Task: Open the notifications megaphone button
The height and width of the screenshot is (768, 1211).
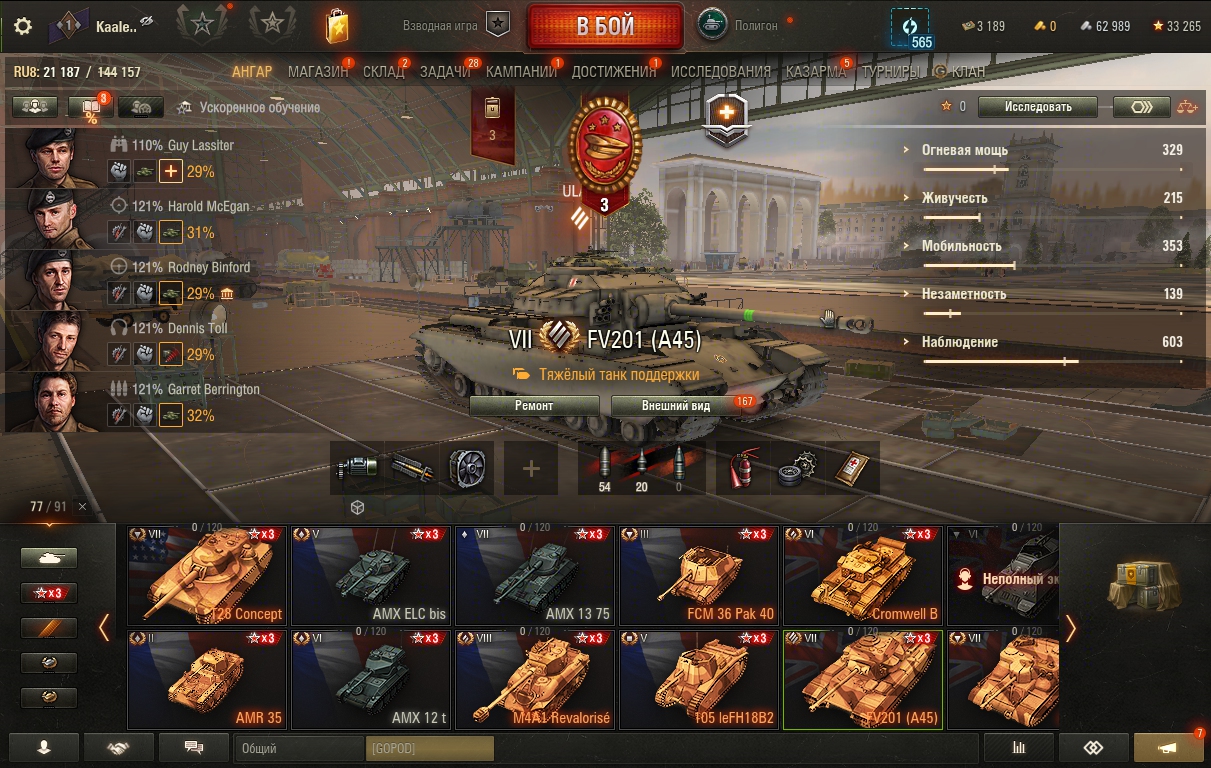Action: click(x=1168, y=747)
